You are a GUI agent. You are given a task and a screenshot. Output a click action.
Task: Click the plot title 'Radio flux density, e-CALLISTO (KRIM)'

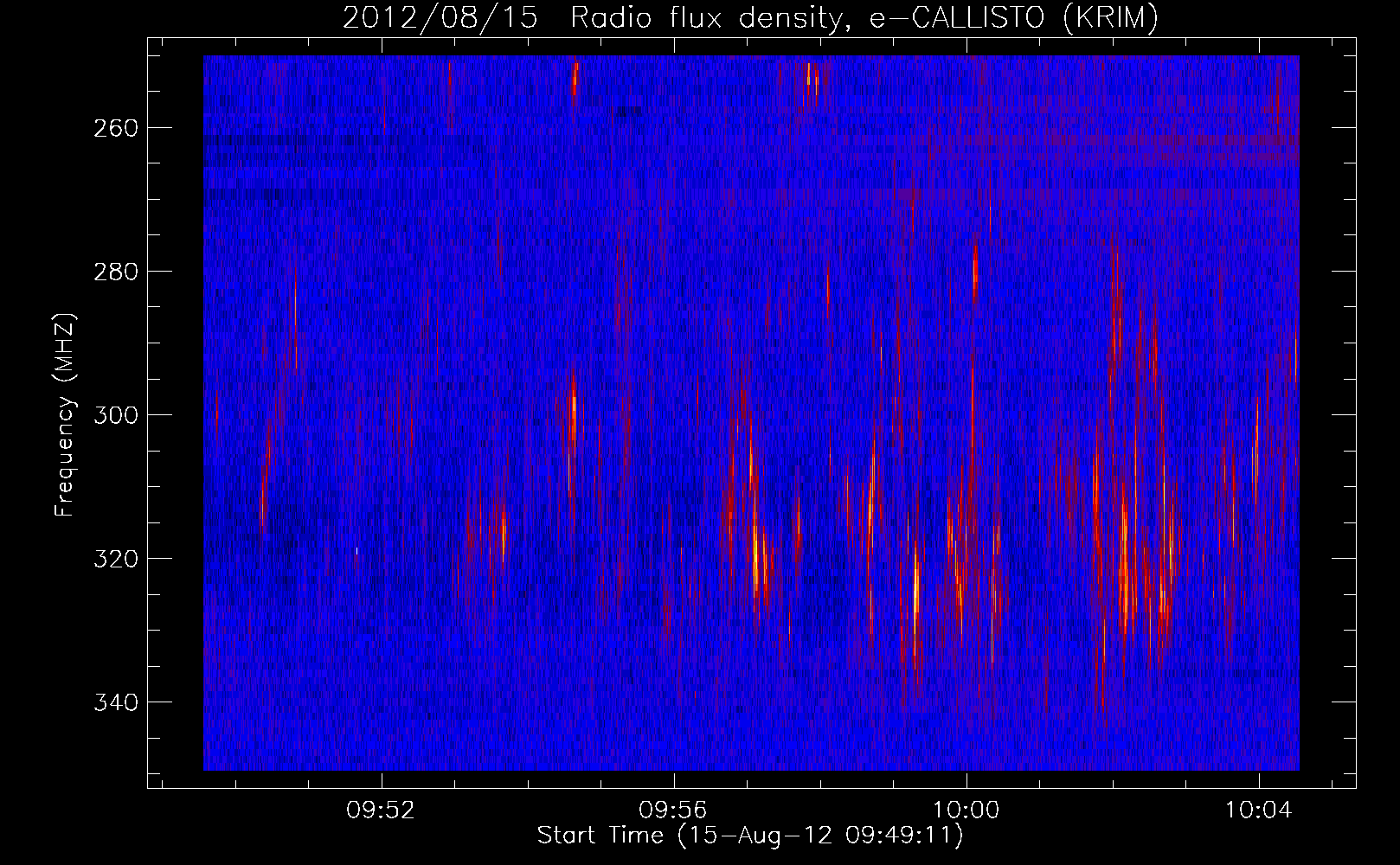[x=864, y=18]
